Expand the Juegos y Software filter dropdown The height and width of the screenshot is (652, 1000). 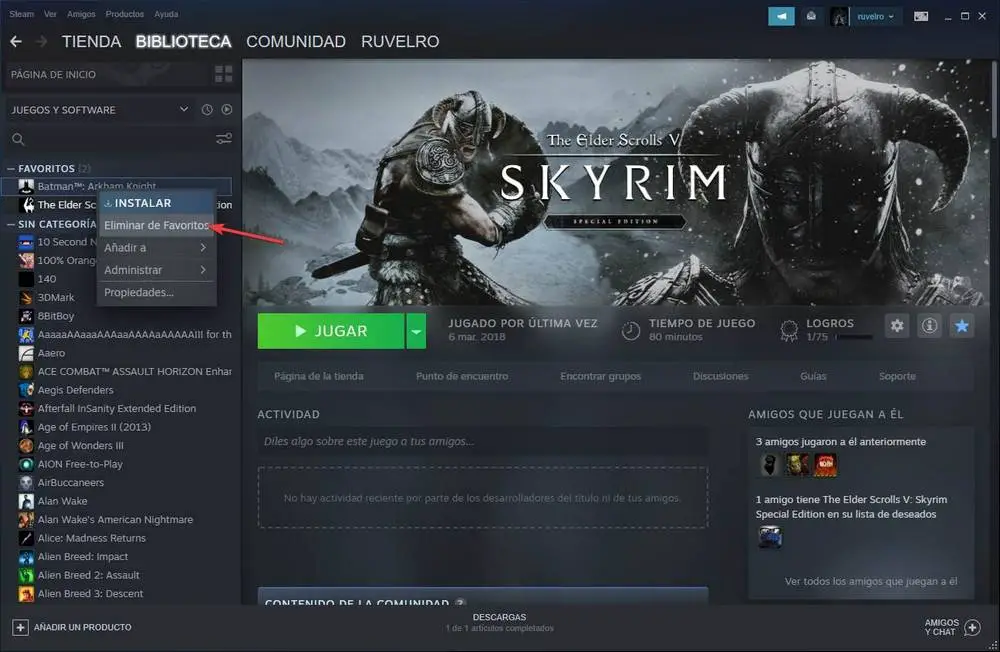point(184,109)
